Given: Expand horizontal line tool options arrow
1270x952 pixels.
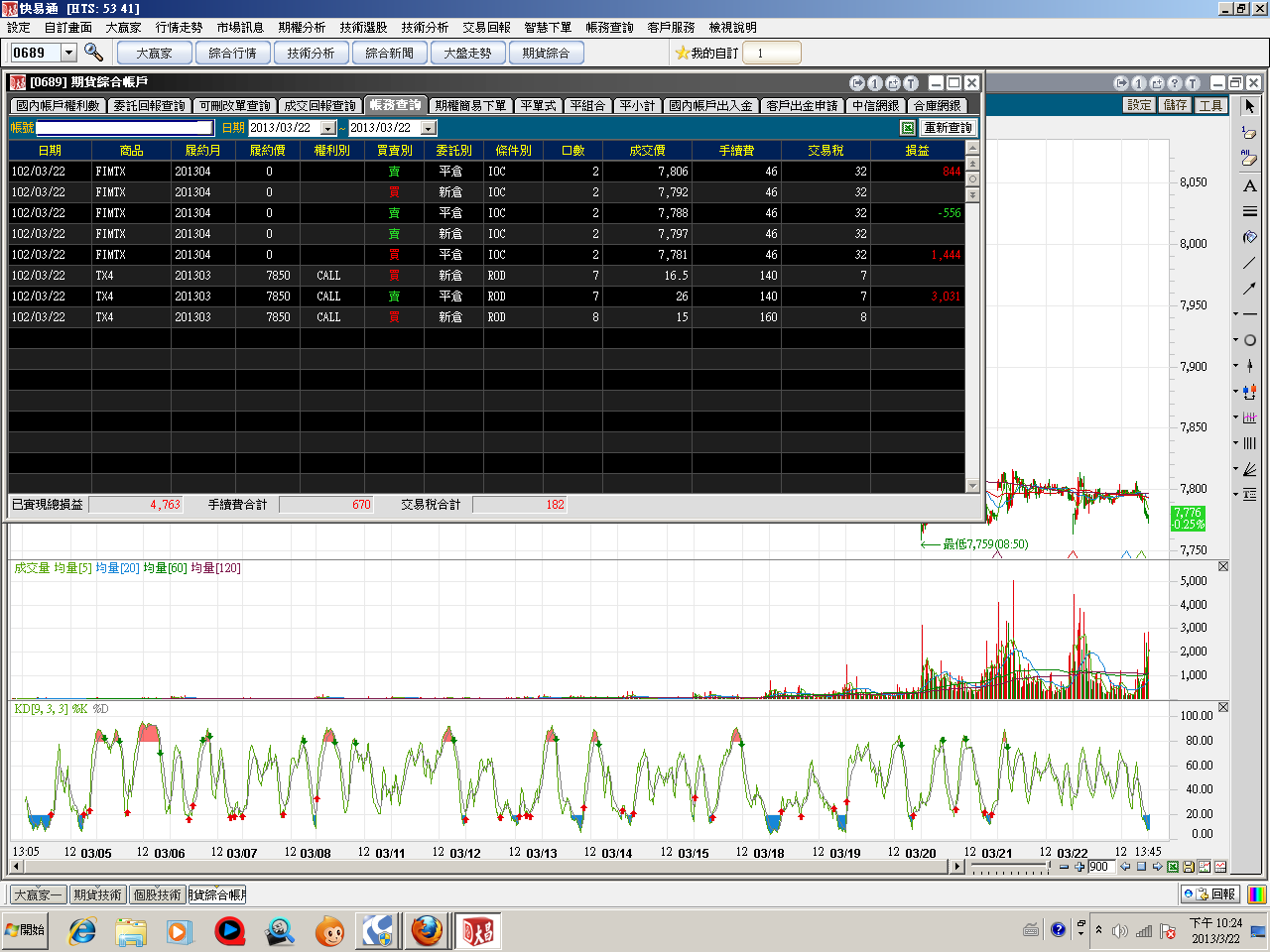Looking at the screenshot, I should click(x=1235, y=314).
